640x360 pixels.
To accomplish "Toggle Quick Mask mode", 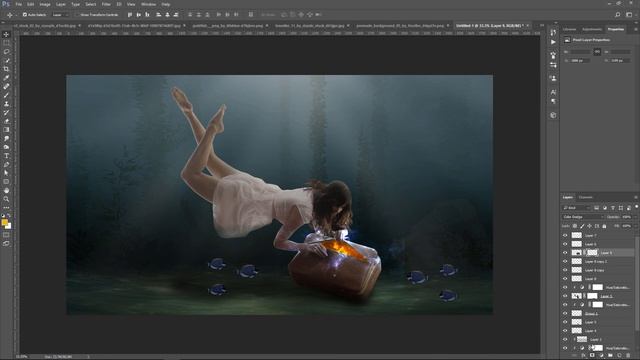I will [x=6, y=235].
